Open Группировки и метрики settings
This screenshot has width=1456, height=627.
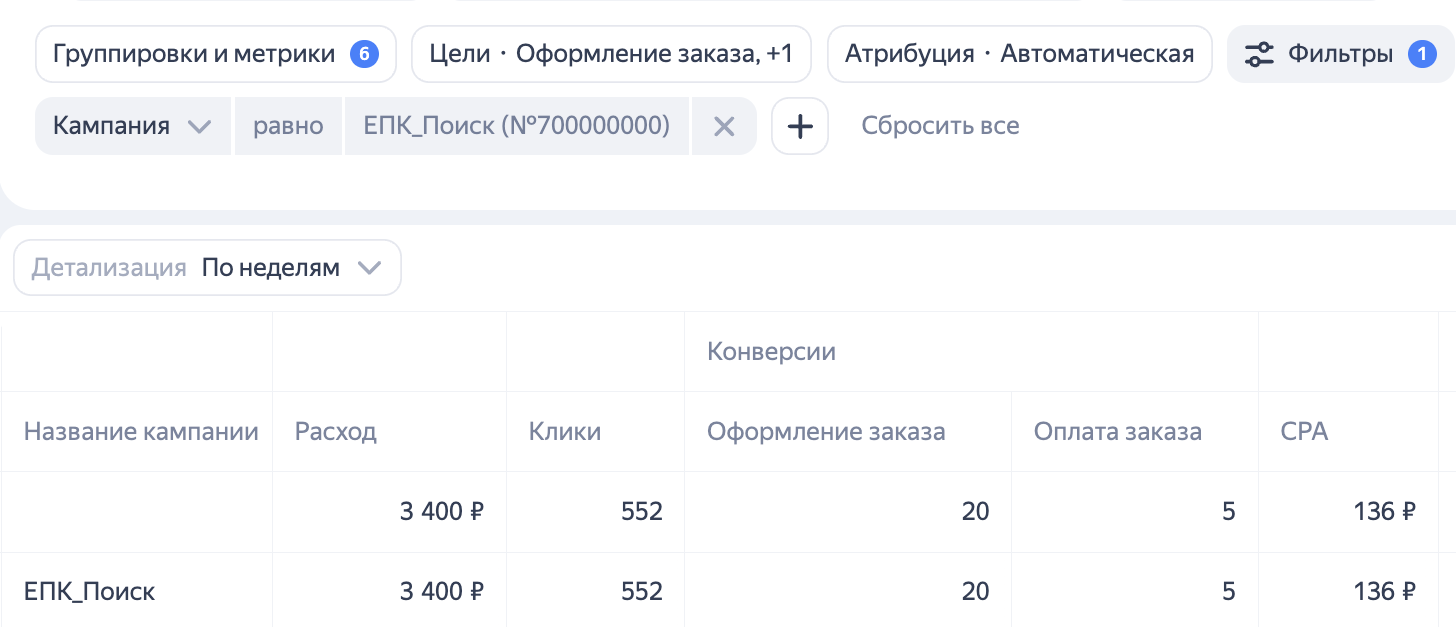(194, 54)
